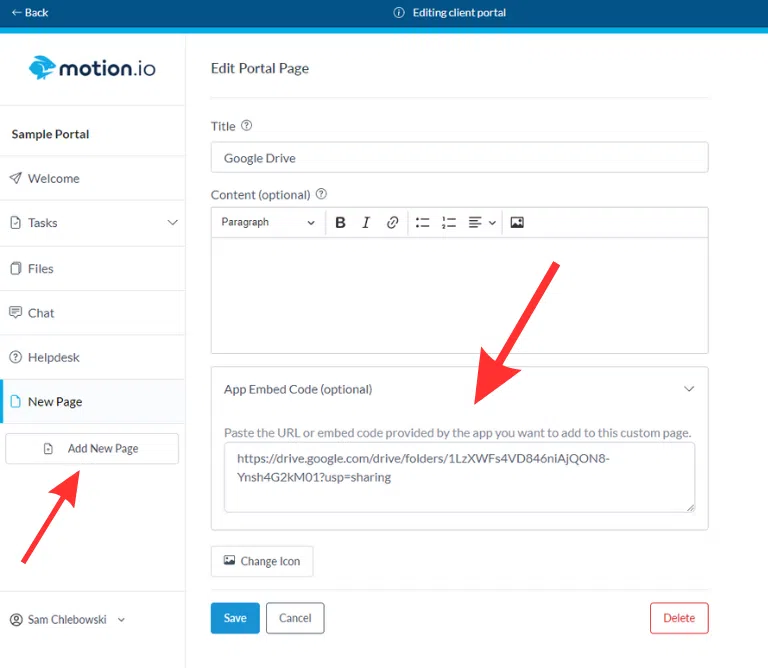Create a numbered list
Screen dimensions: 768x668
pos(449,223)
